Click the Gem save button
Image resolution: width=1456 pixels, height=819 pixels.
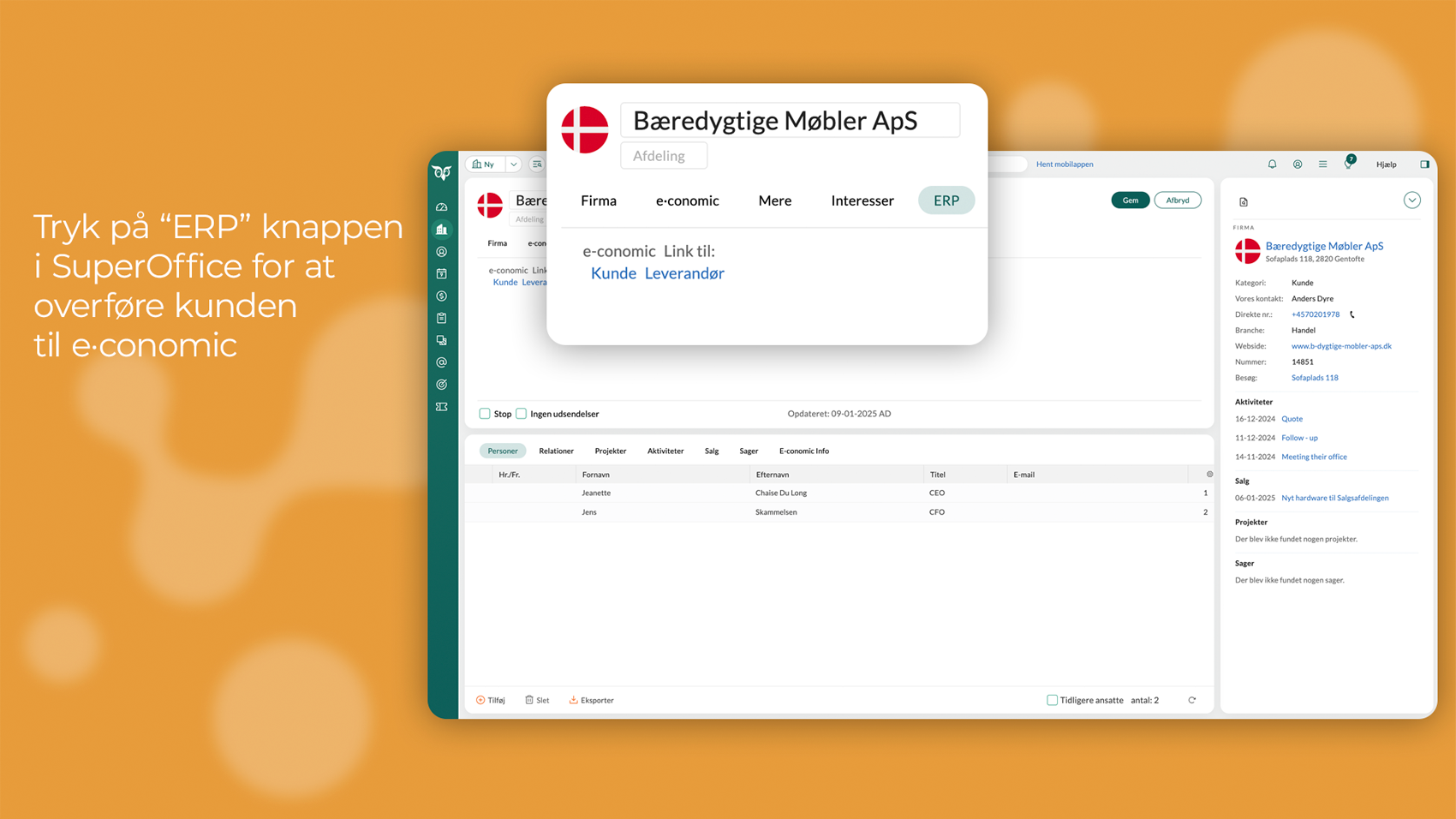tap(1130, 200)
